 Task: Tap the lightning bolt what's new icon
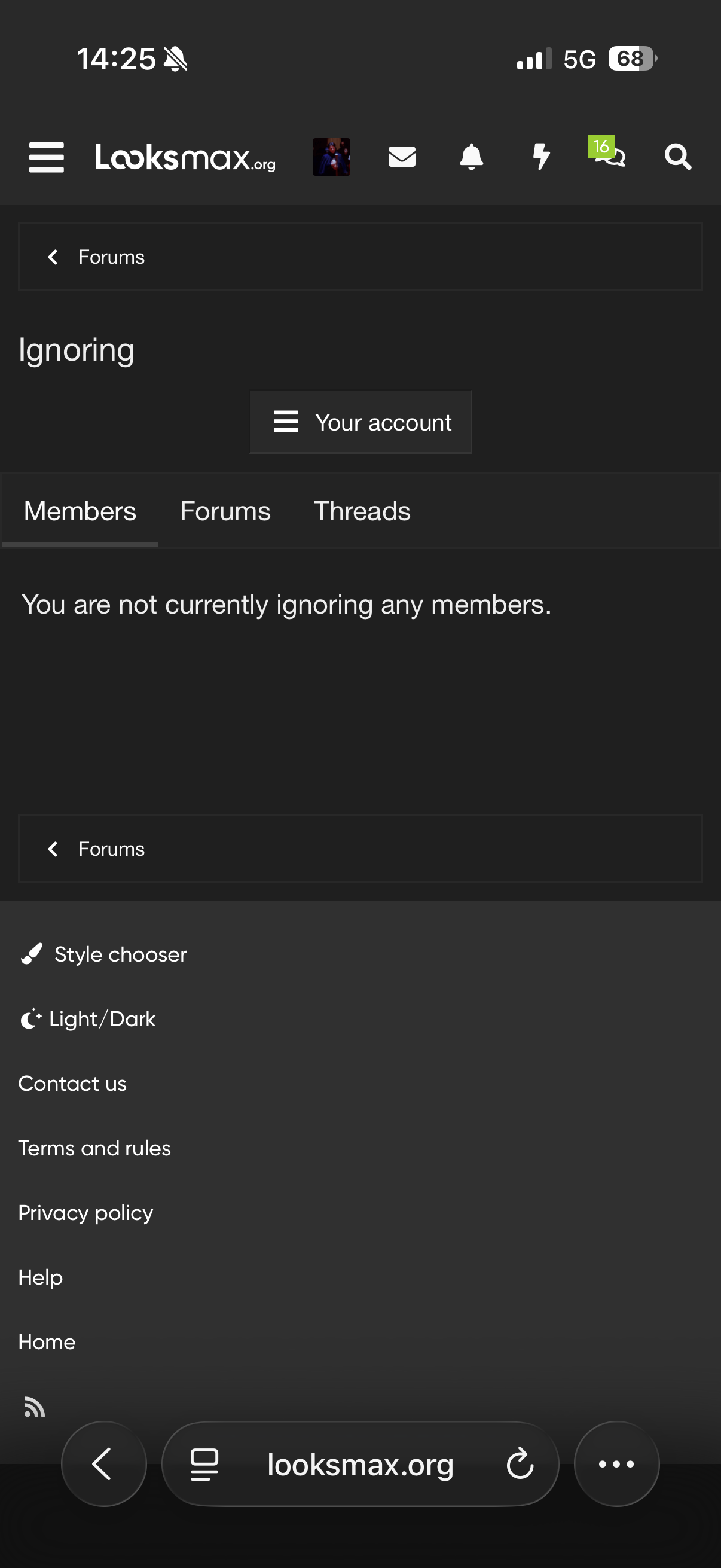[541, 157]
